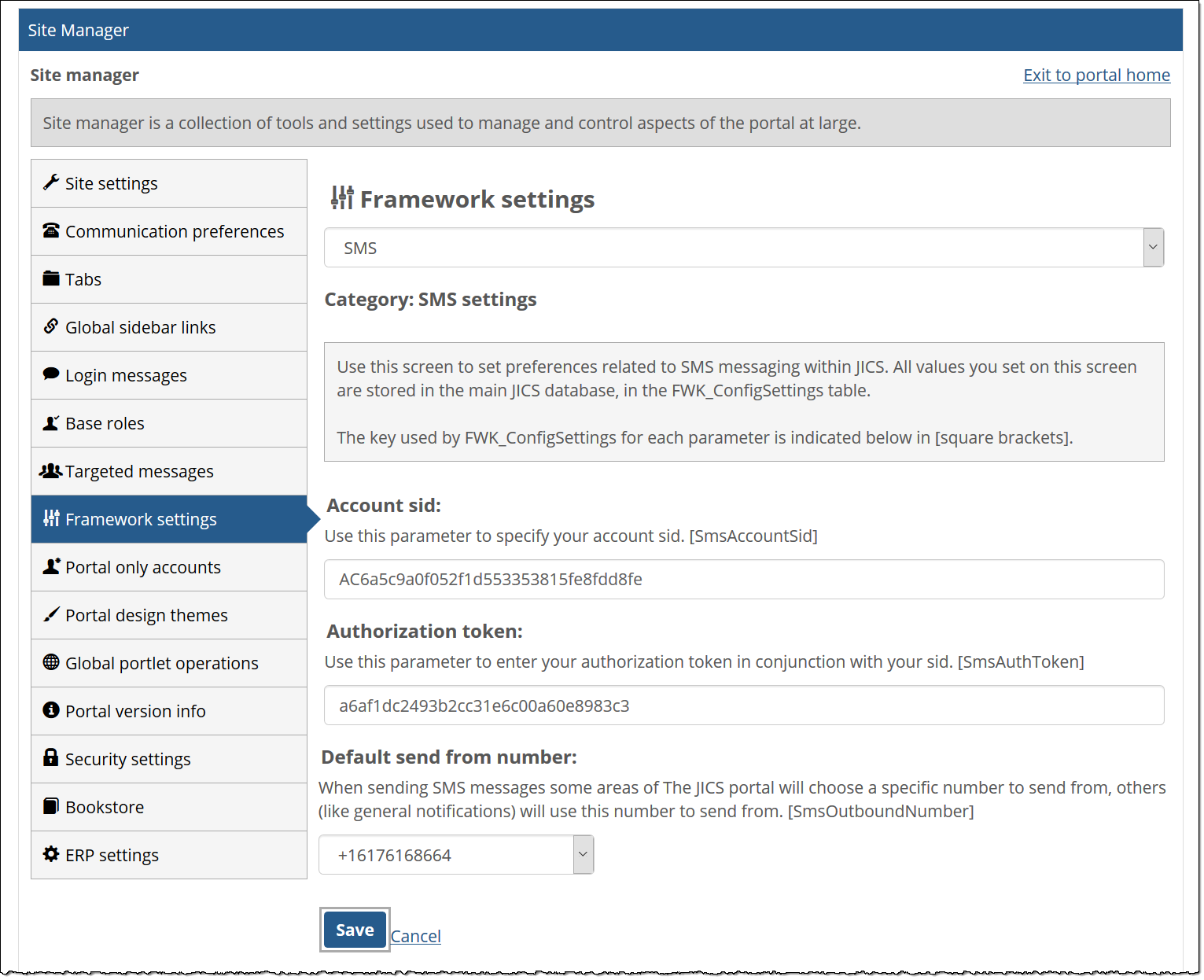Image resolution: width=1204 pixels, height=980 pixels.
Task: Expand the default send from number dropdown
Action: (x=456, y=855)
